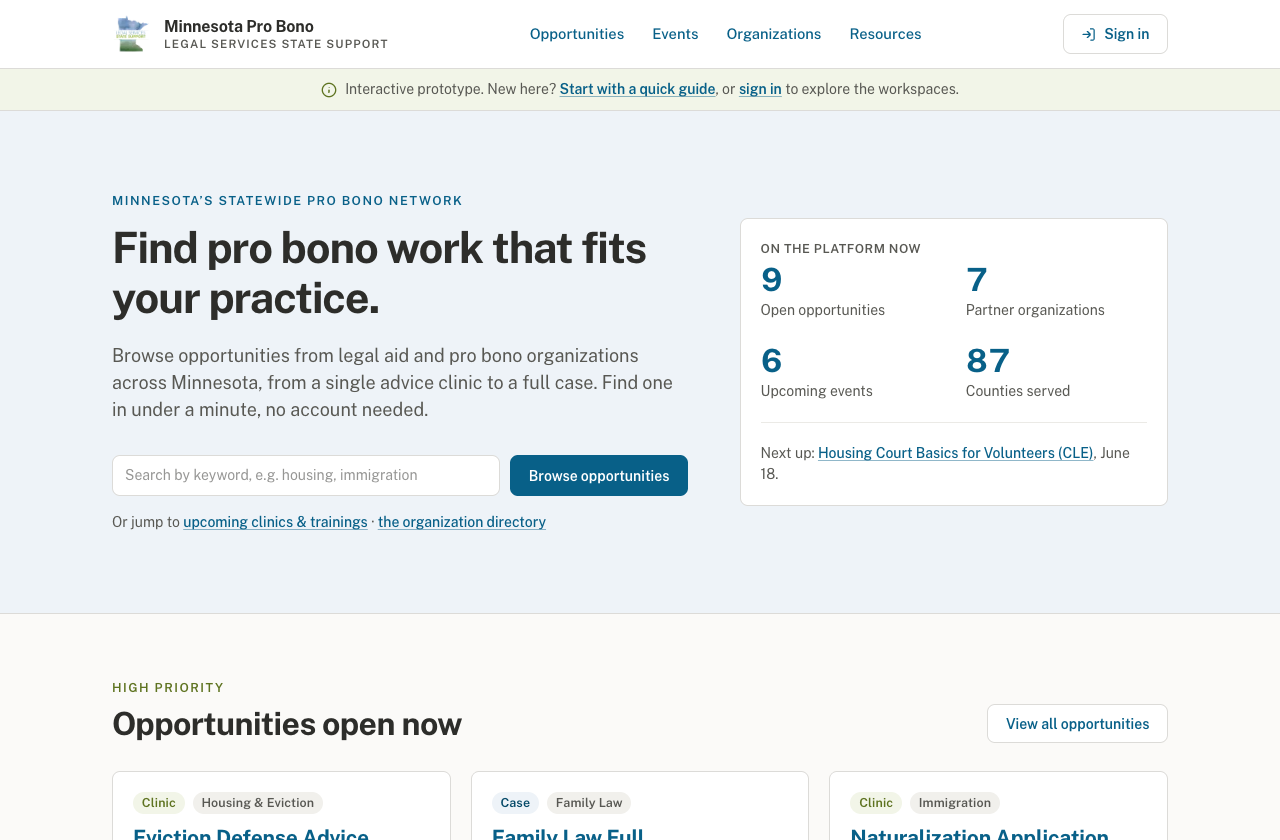Focus the keyword search field
1280x840 pixels.
click(306, 475)
